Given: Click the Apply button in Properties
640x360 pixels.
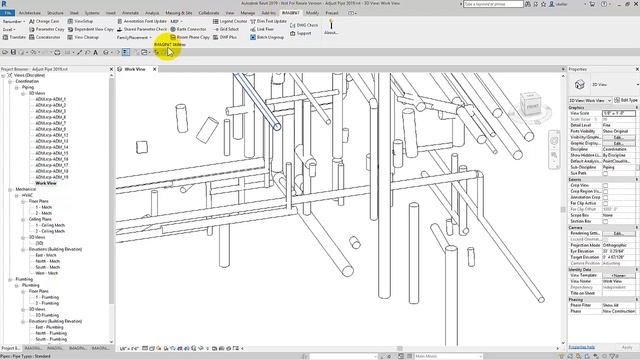Looking at the screenshot, I should tap(627, 347).
